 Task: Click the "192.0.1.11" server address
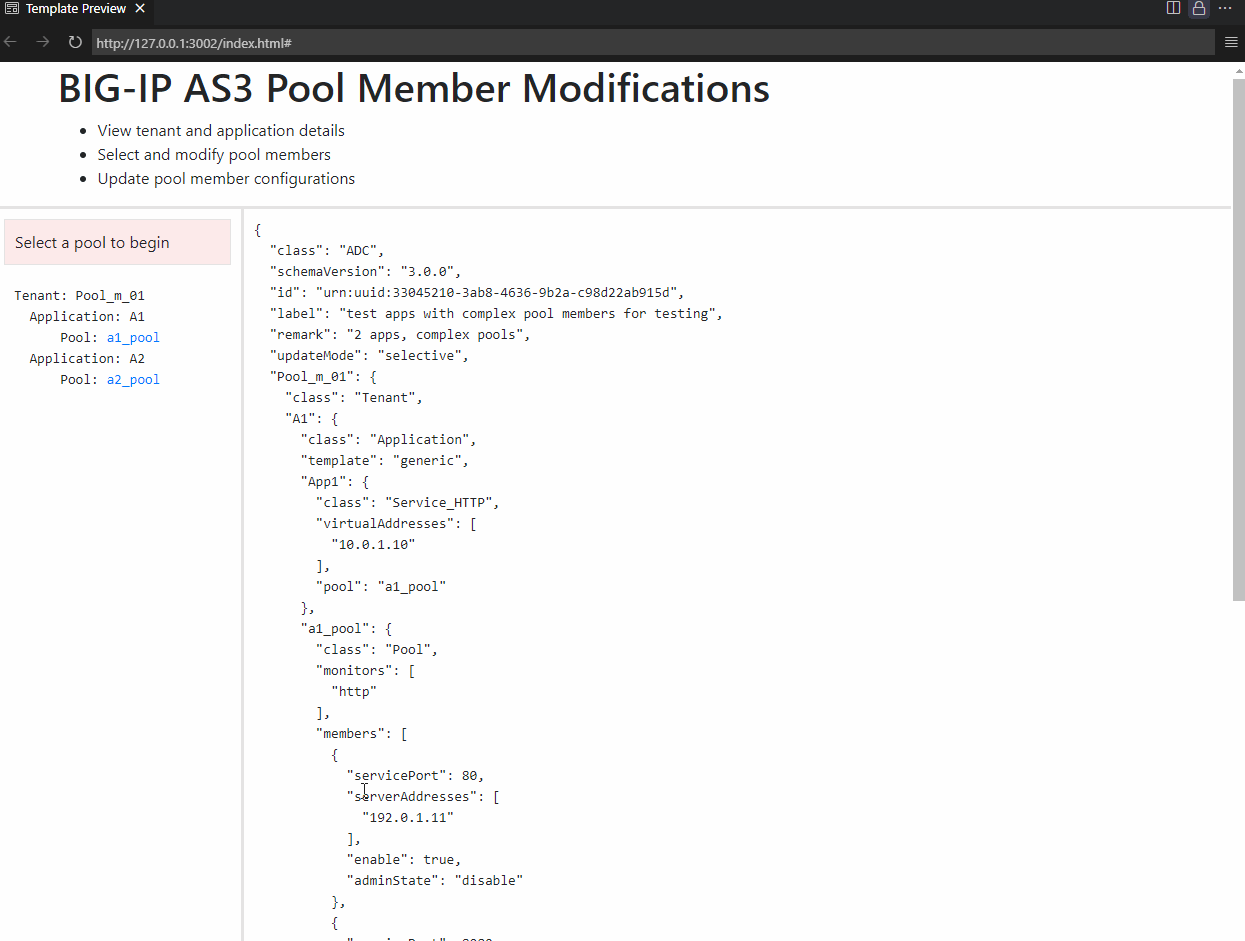408,818
